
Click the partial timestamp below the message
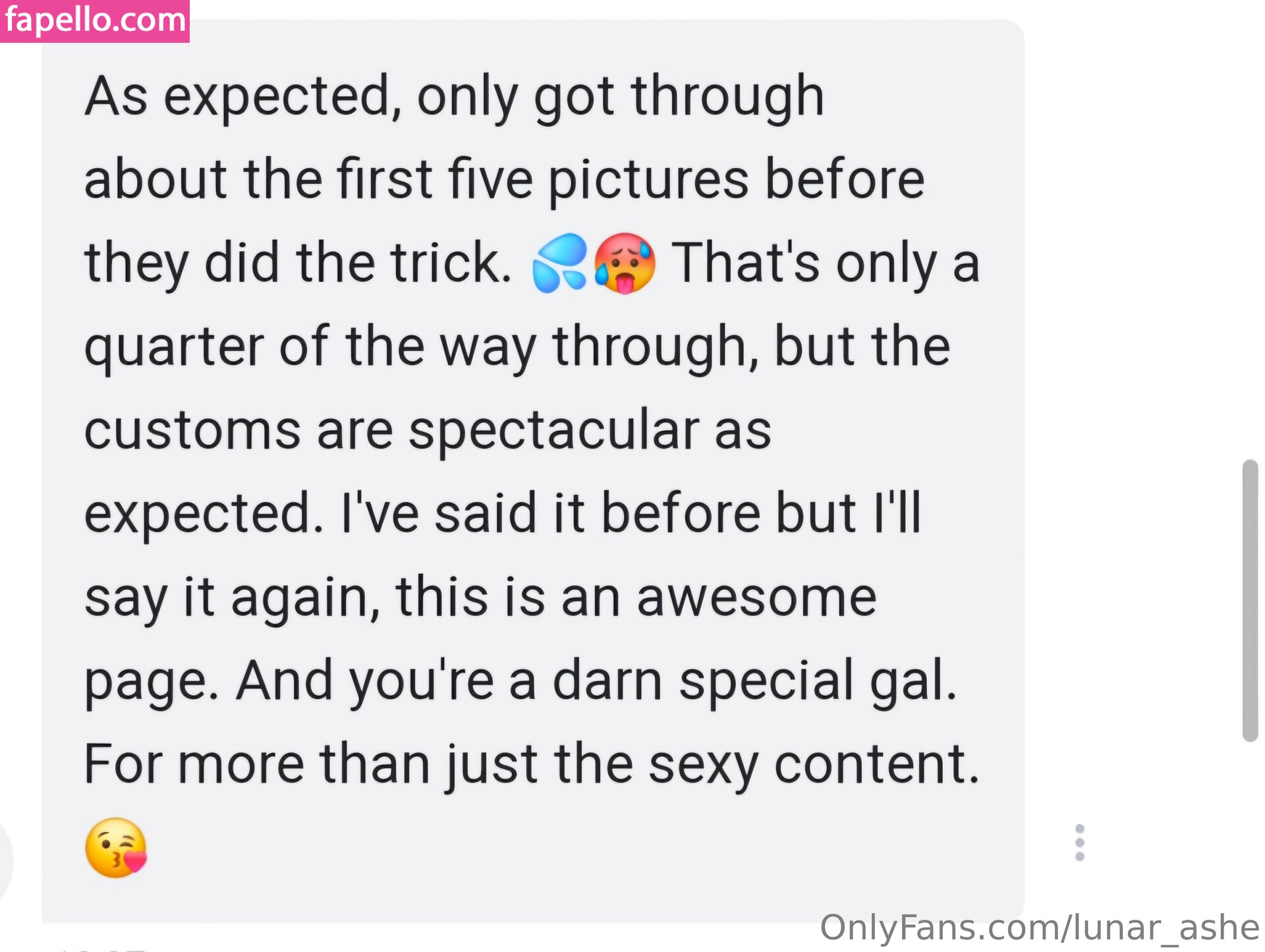(x=102, y=949)
